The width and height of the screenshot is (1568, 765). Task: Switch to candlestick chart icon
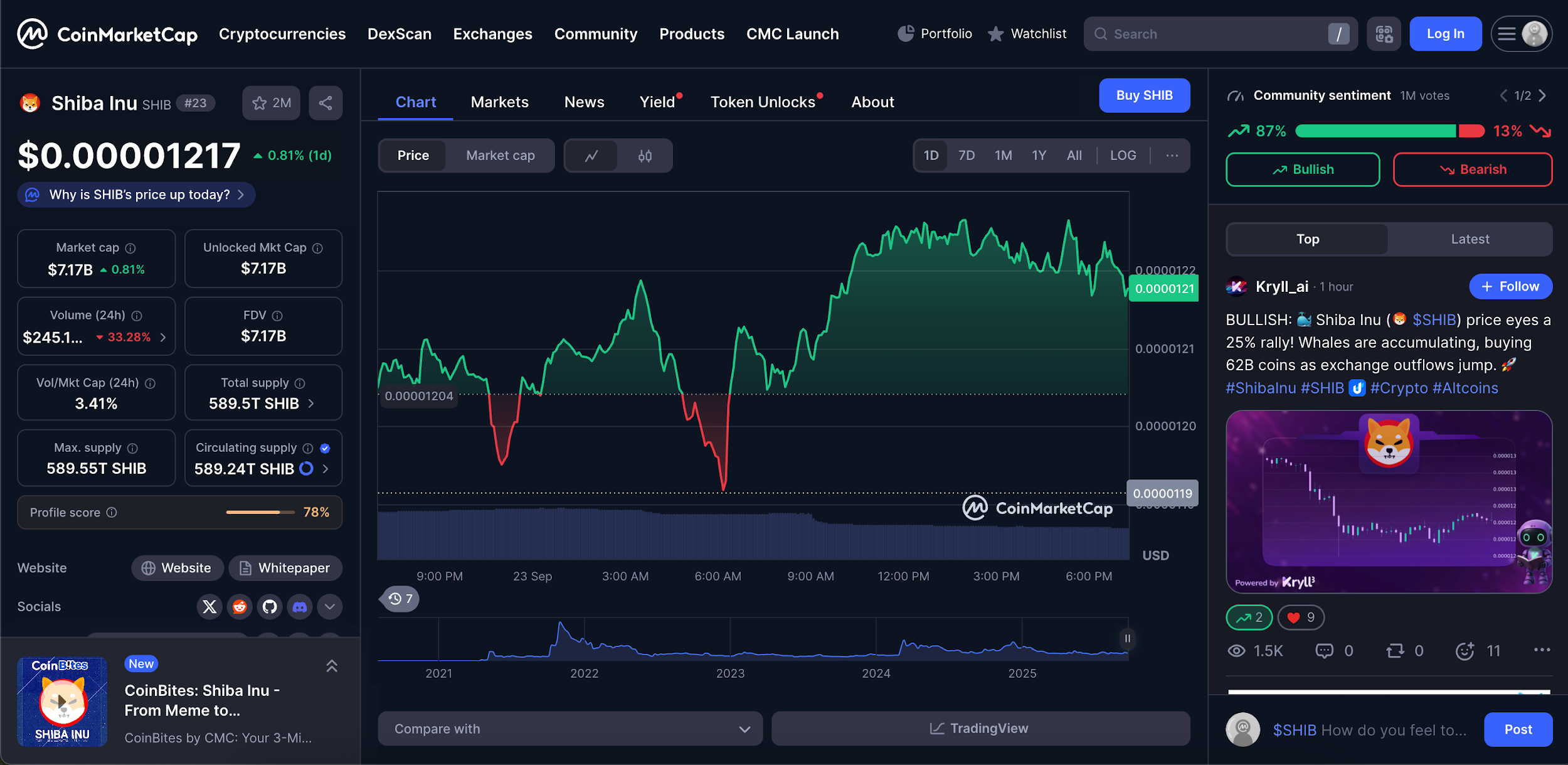coord(645,156)
